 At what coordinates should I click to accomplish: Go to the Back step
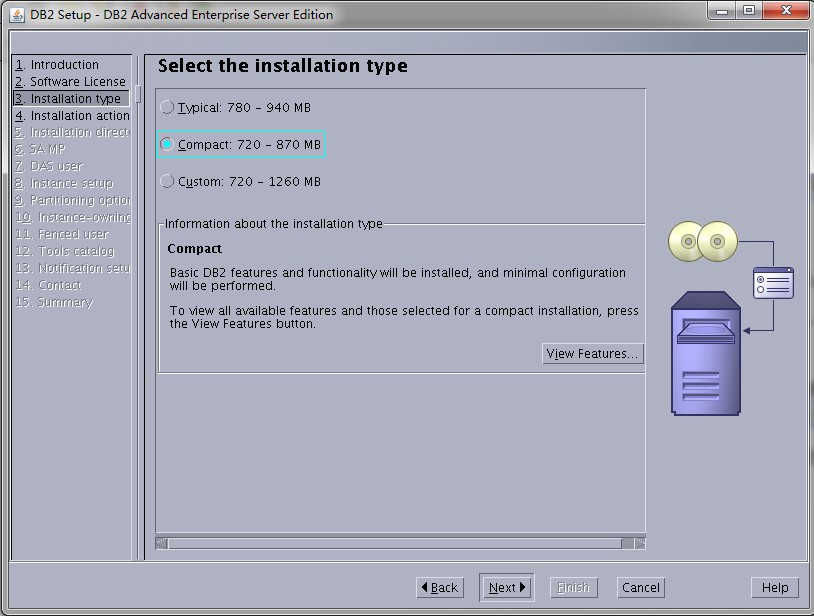[x=440, y=587]
